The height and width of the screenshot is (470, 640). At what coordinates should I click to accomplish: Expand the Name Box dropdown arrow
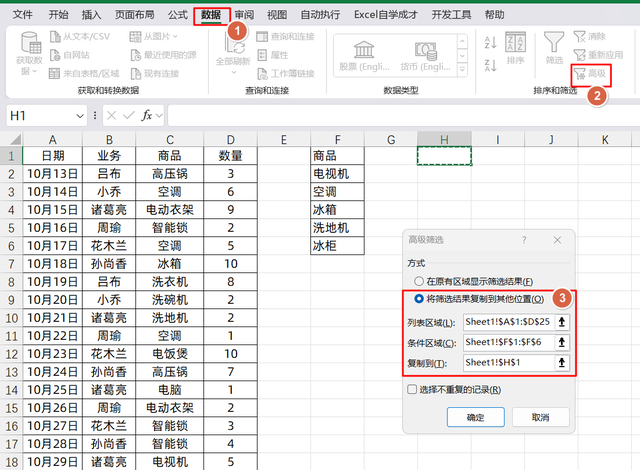pyautogui.click(x=80, y=116)
